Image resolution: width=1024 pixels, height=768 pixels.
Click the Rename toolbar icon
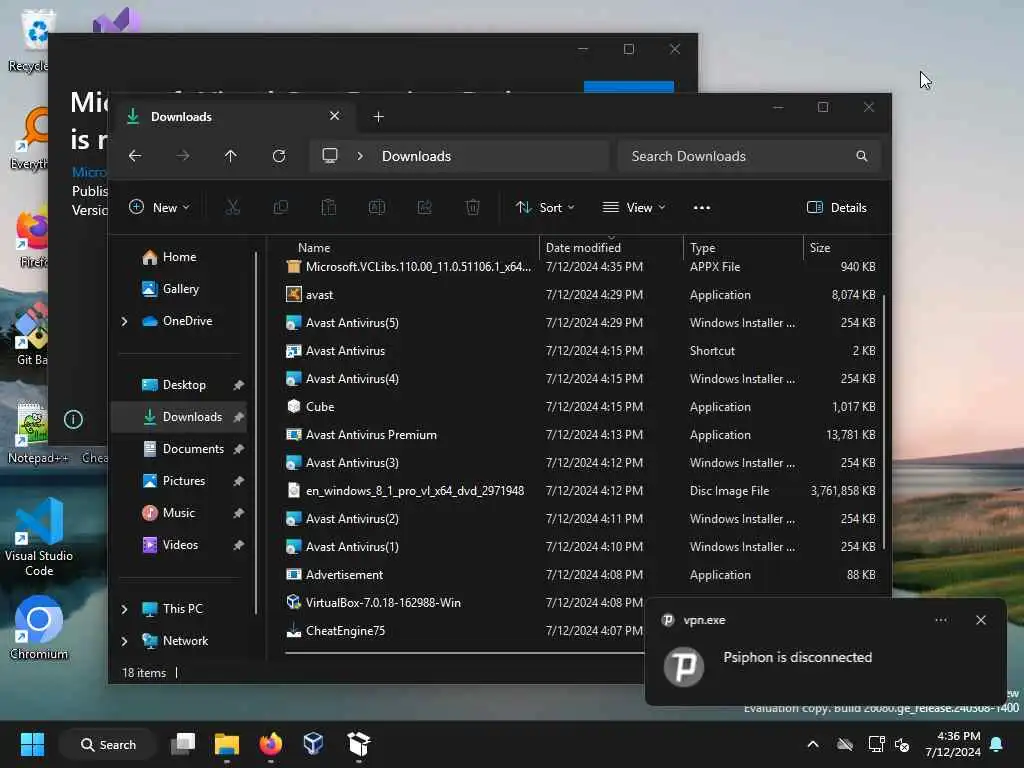(x=377, y=208)
